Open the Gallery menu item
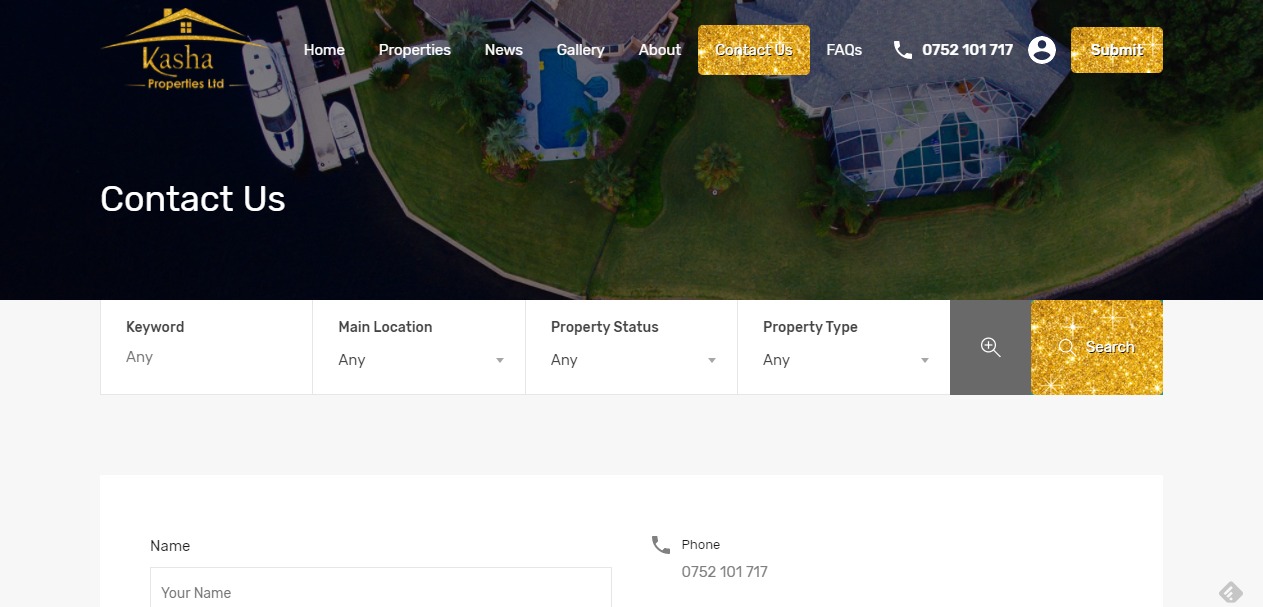Image resolution: width=1263 pixels, height=607 pixels. pos(580,50)
